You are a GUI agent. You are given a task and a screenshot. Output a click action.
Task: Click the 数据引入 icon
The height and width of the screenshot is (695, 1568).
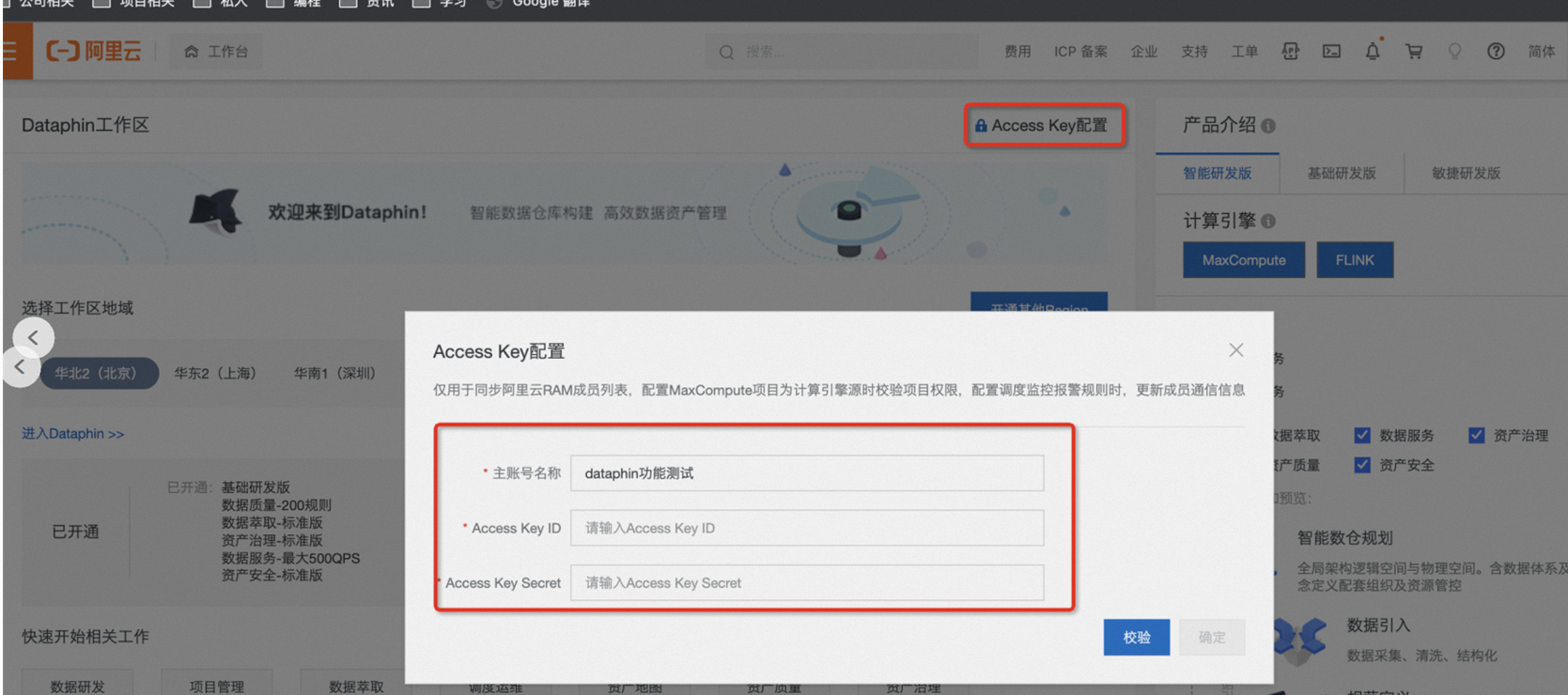(1300, 640)
